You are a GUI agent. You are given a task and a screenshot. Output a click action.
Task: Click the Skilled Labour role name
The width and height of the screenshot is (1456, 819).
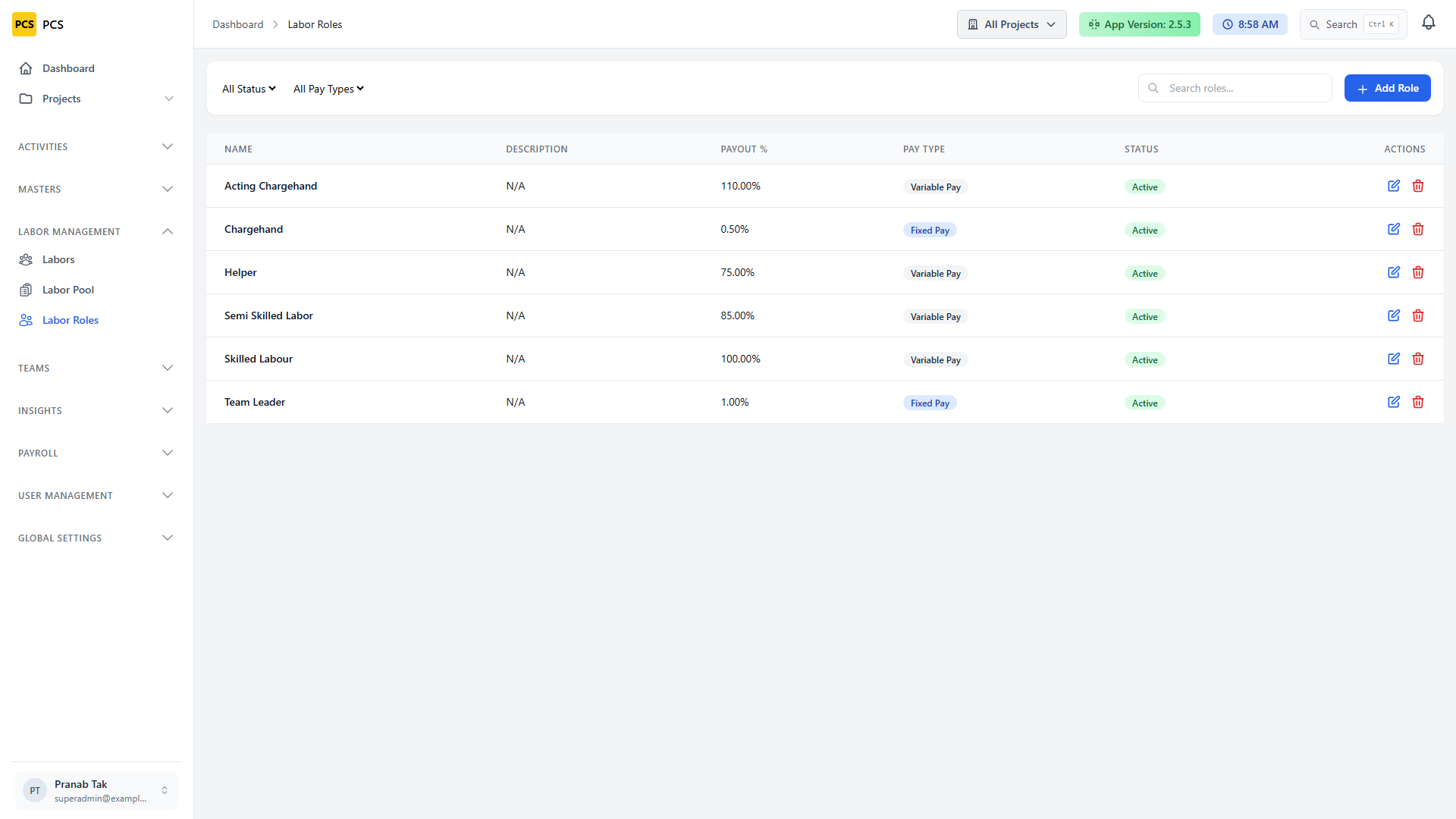pyautogui.click(x=258, y=359)
